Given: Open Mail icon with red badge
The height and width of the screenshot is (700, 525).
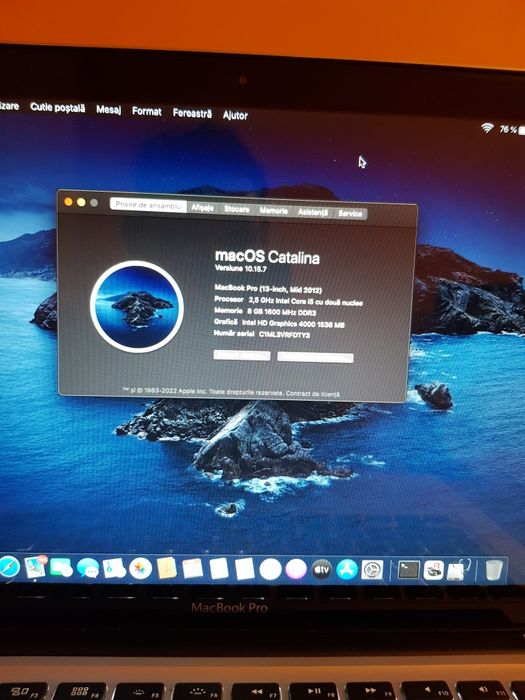Looking at the screenshot, I should coord(35,567).
